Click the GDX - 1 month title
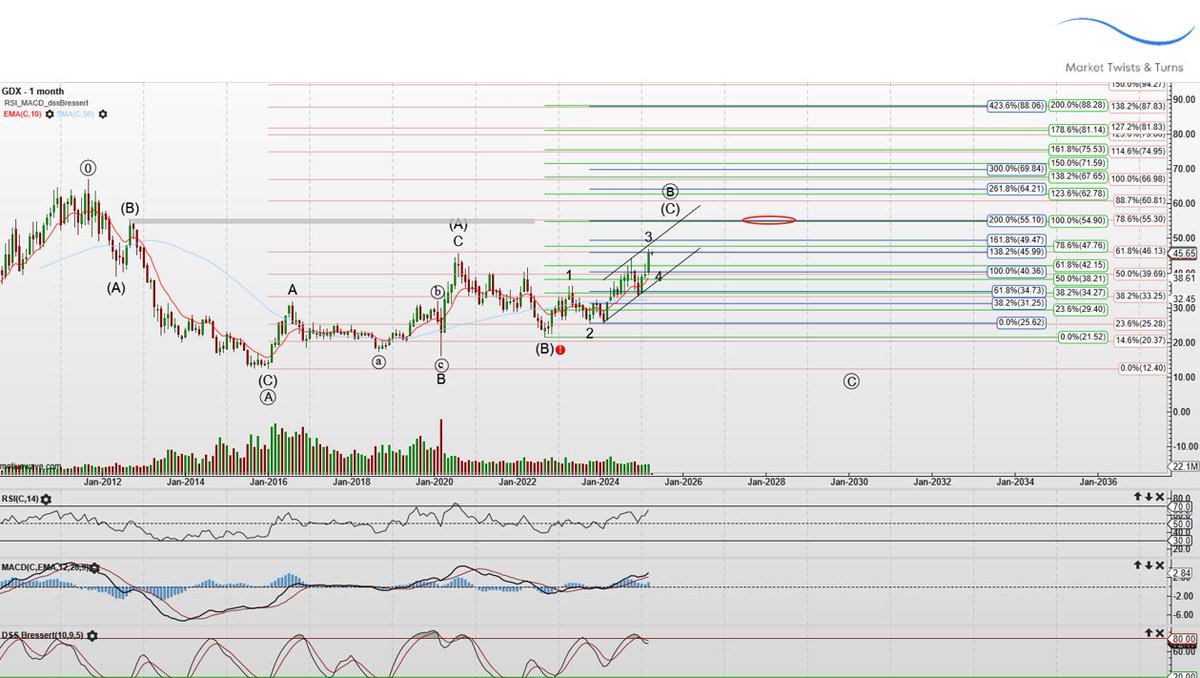The image size is (1200, 678). tap(31, 90)
